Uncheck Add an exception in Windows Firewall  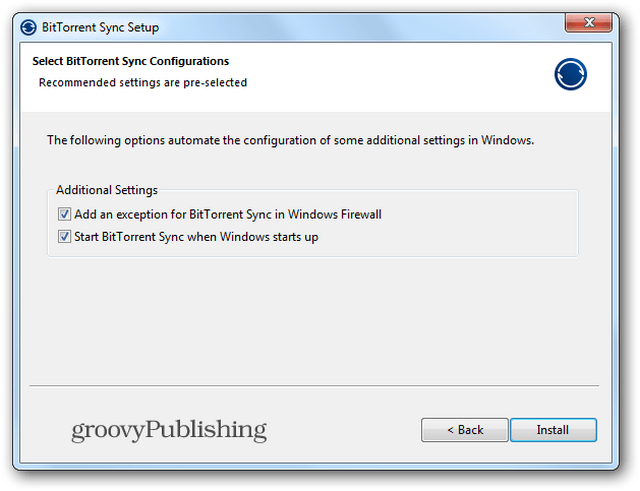(64, 214)
